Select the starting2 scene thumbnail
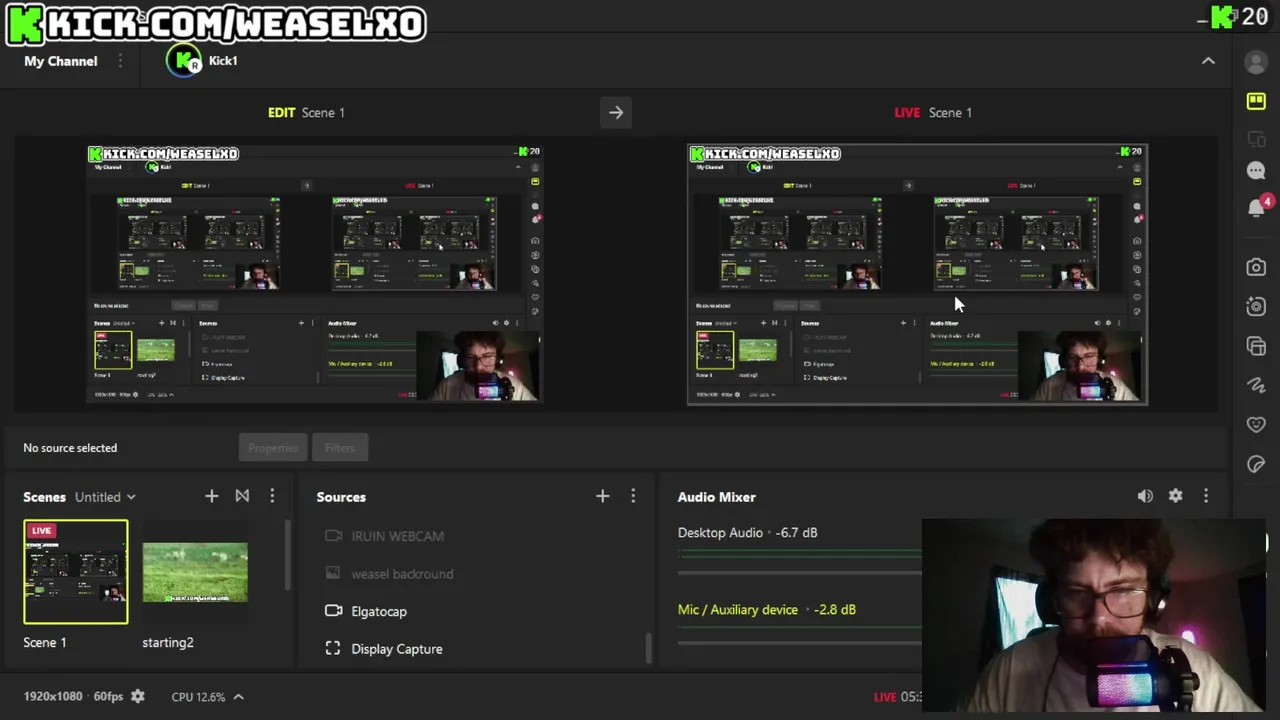This screenshot has width=1280, height=720. pyautogui.click(x=195, y=572)
